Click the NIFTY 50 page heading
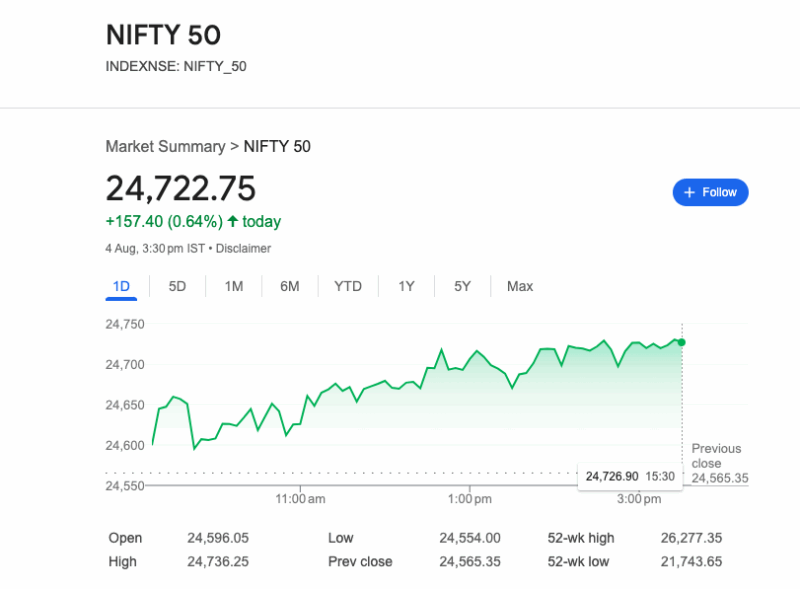Image resolution: width=800 pixels, height=589 pixels. click(163, 35)
